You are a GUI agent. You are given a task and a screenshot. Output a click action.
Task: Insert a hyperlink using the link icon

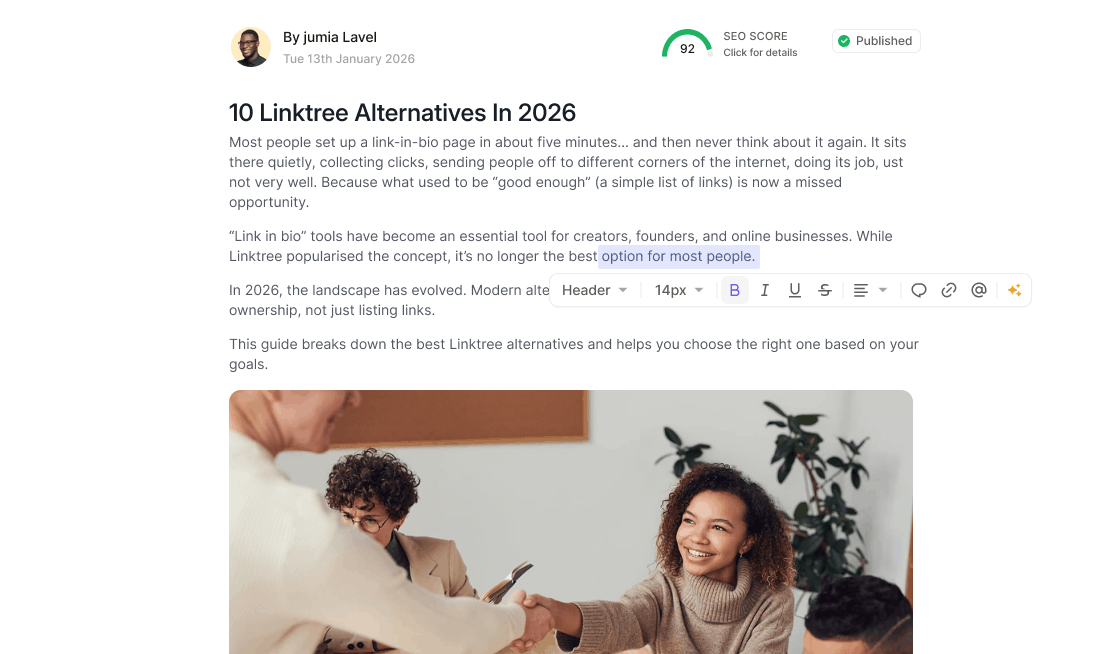(x=949, y=290)
